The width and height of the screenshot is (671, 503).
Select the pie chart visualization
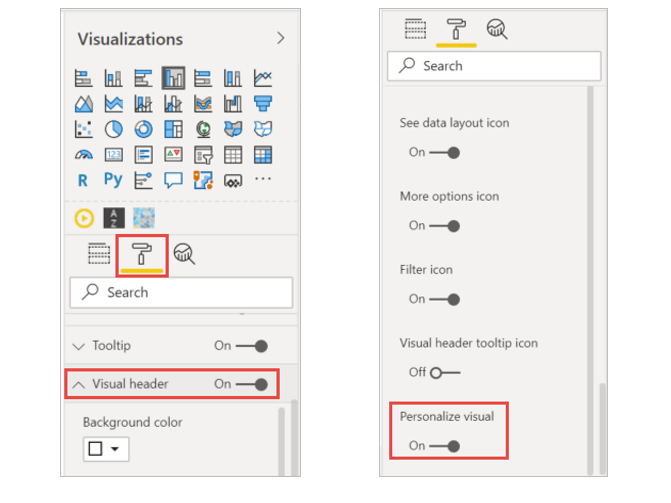(x=113, y=129)
